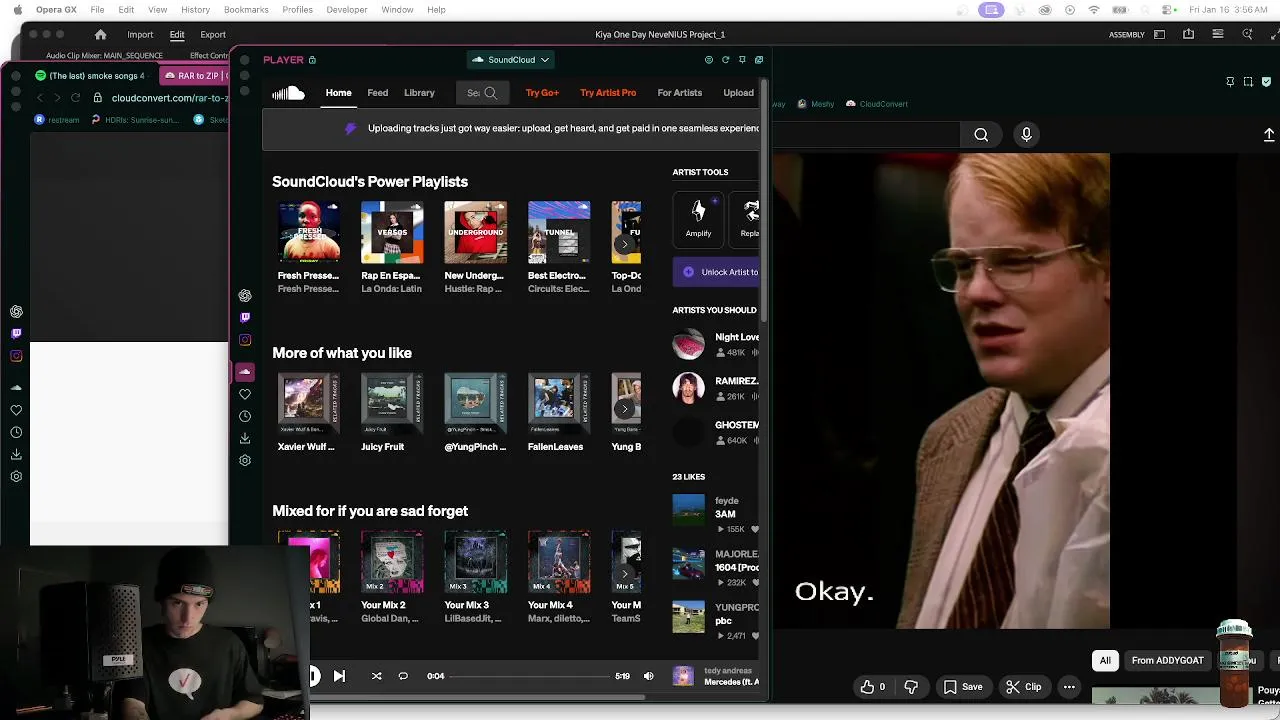
Task: Create a Clip of the YouTube video
Action: 1023,687
